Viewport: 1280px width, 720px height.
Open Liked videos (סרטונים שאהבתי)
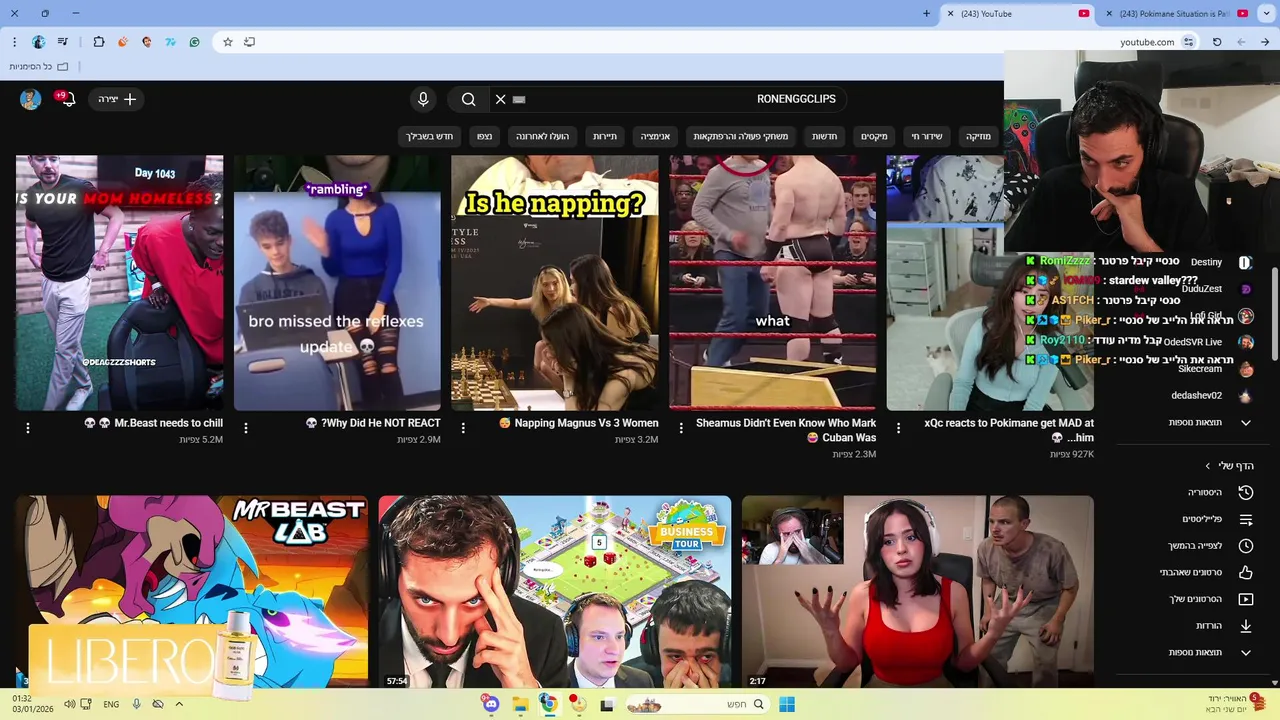coord(1205,572)
